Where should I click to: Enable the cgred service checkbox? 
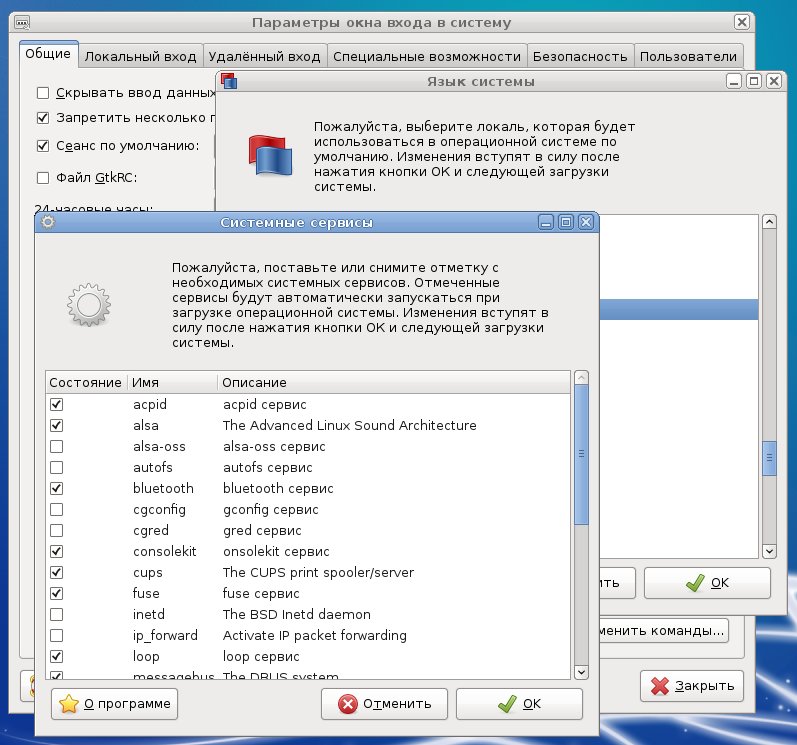[56, 531]
